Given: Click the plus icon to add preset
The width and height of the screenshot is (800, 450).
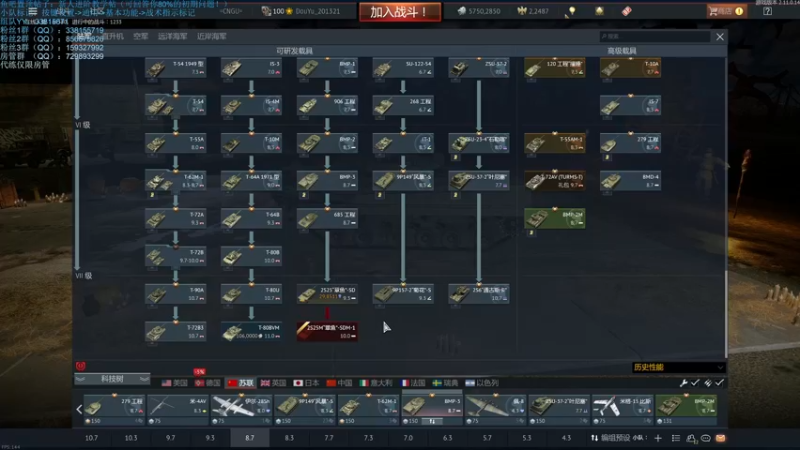Looking at the screenshot, I should [658, 438].
